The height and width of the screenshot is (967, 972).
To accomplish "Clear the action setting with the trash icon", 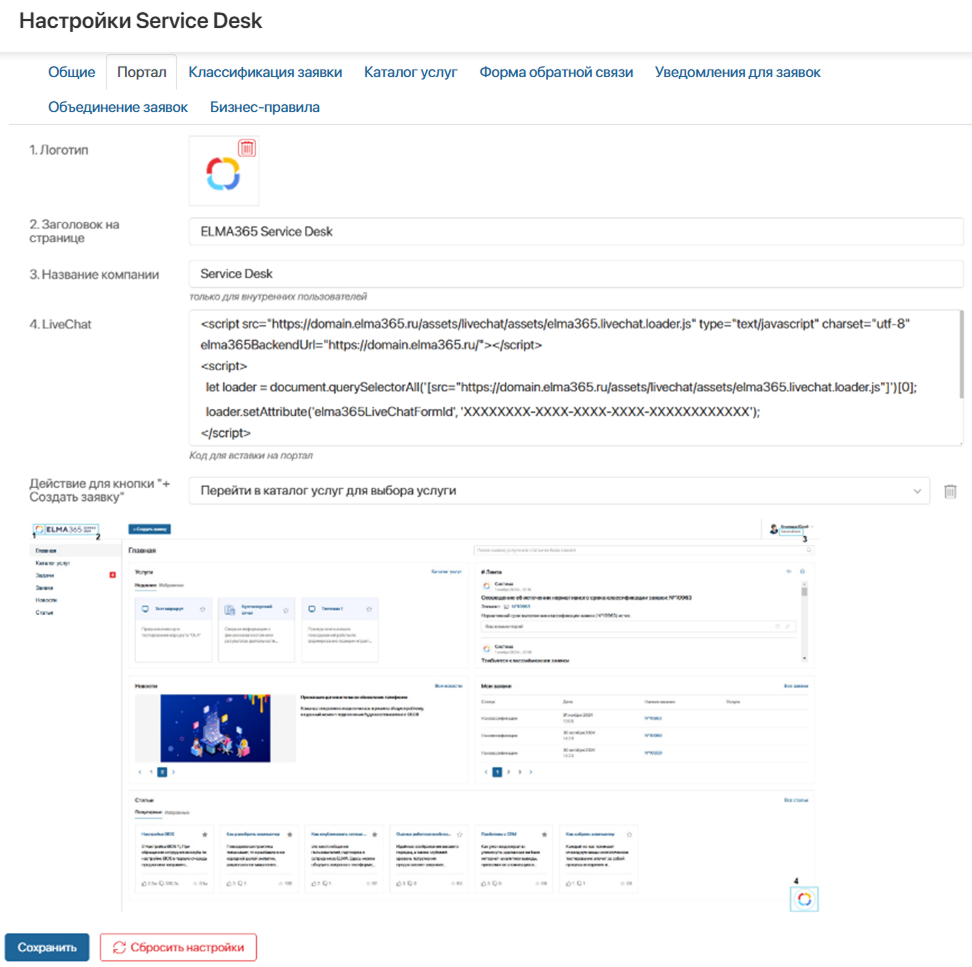I will pyautogui.click(x=950, y=491).
